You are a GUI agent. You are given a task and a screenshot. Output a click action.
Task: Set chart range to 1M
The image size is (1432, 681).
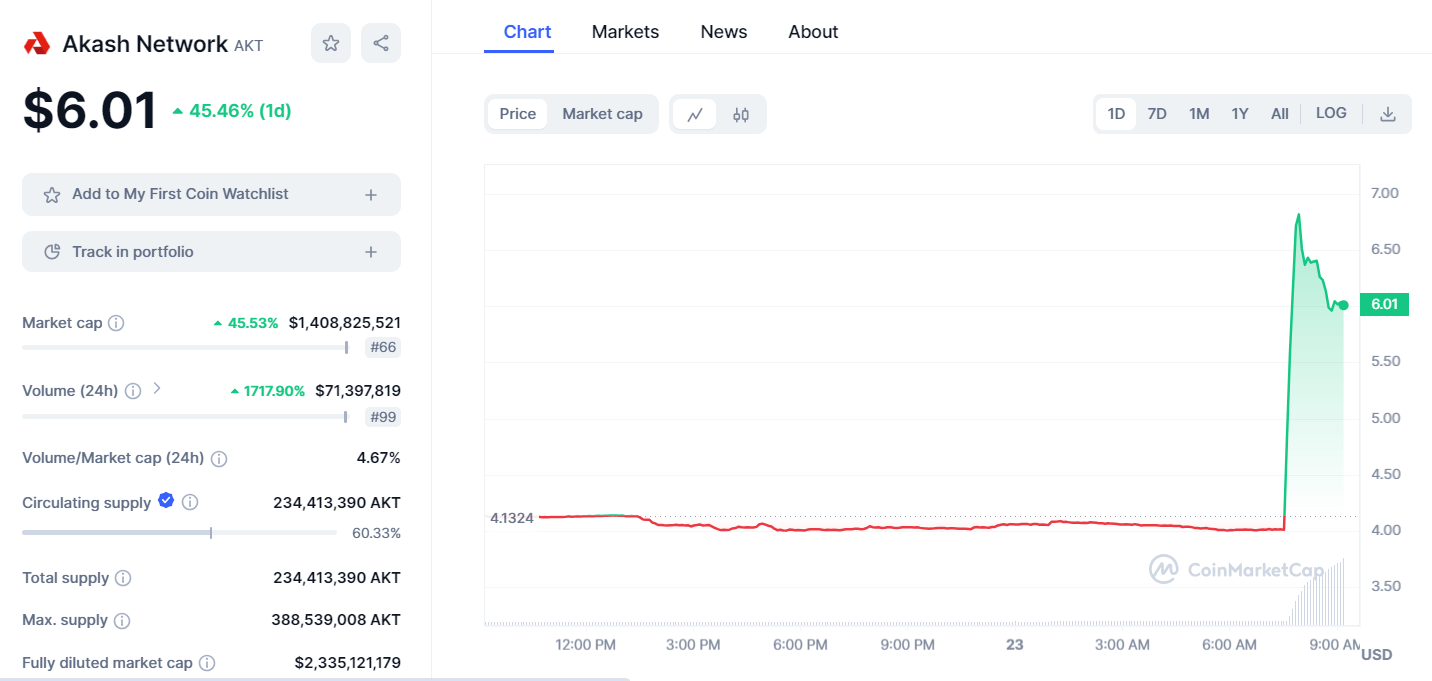tap(1199, 114)
